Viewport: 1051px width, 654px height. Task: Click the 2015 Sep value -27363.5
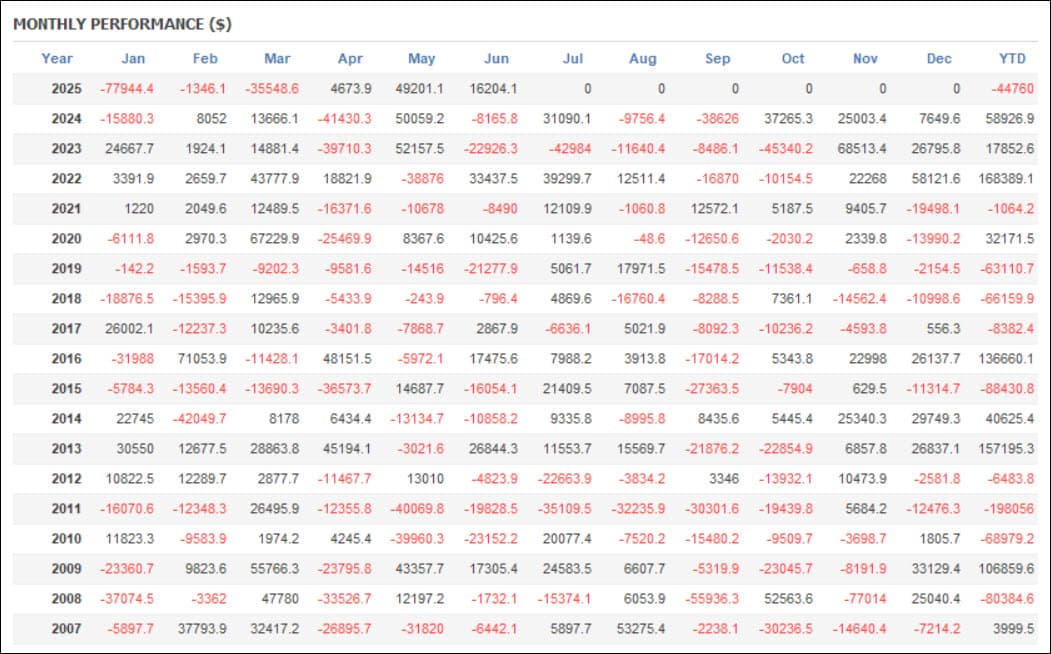pyautogui.click(x=712, y=389)
